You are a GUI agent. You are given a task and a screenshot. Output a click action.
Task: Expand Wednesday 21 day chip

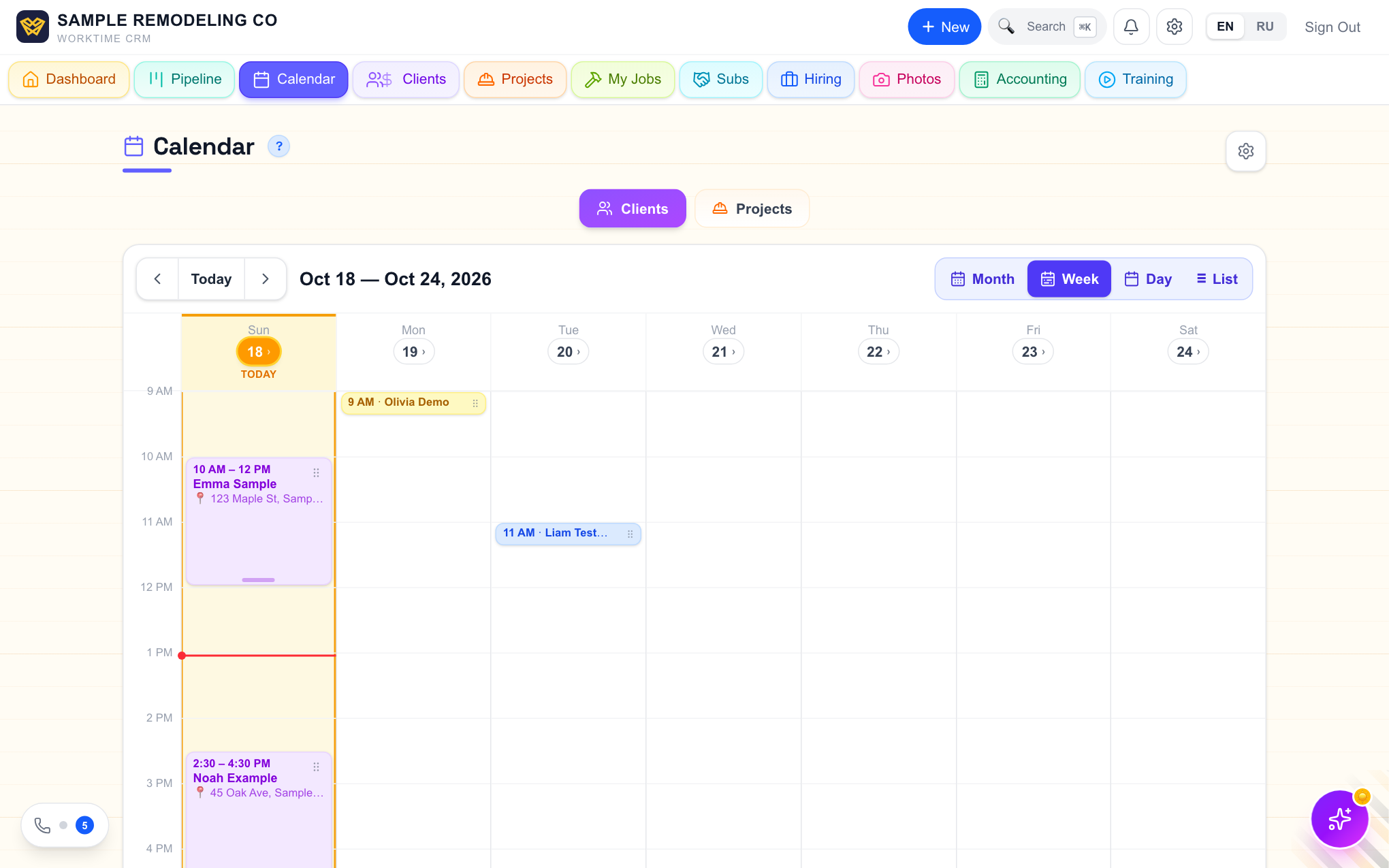coord(723,352)
